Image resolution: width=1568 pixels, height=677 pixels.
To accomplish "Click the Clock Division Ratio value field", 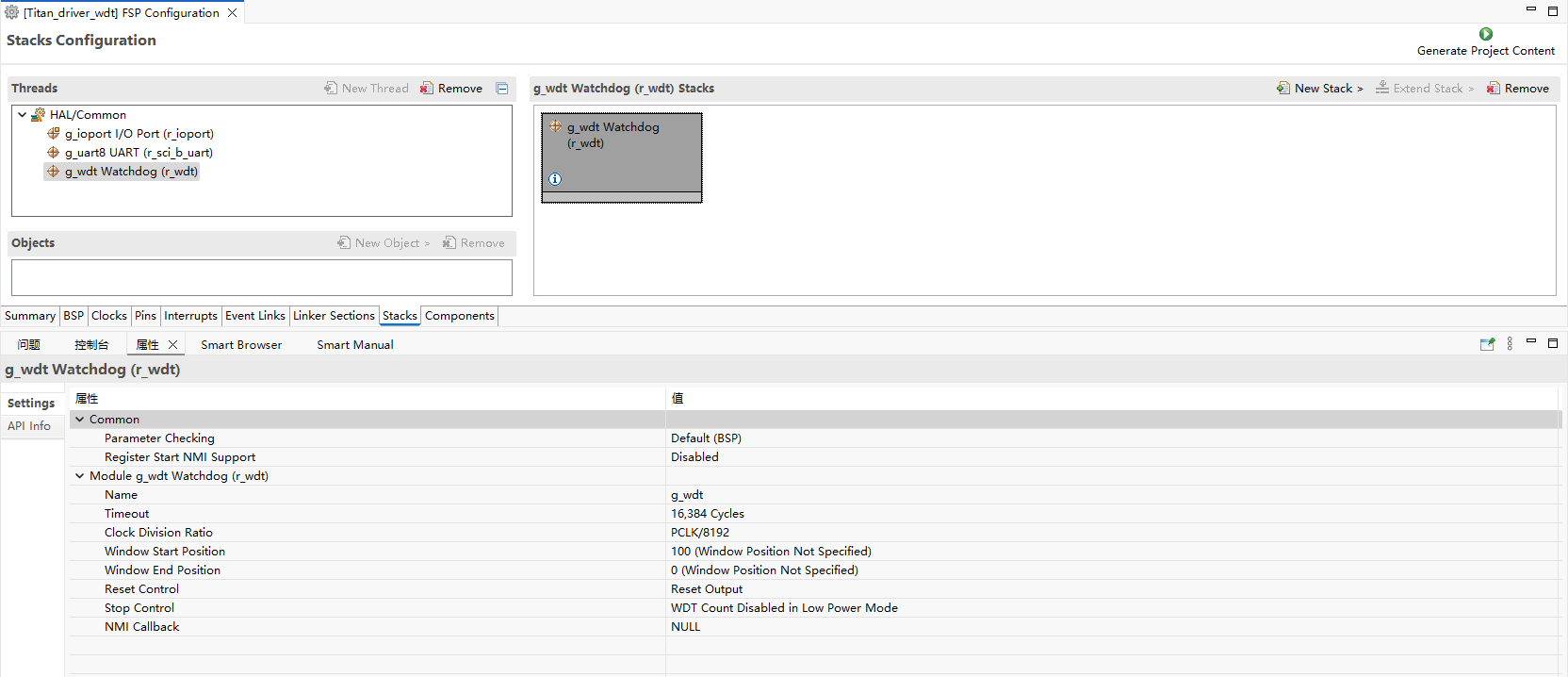I will tap(700, 533).
